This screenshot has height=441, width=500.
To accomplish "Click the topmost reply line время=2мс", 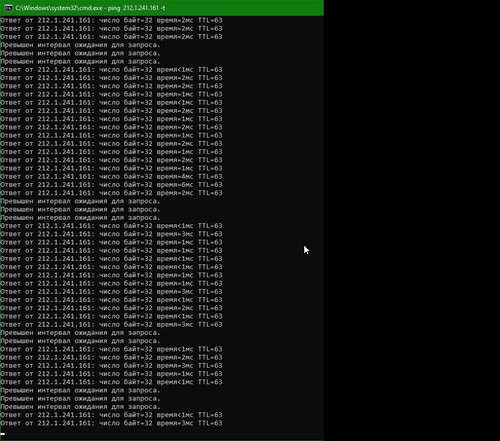I will pyautogui.click(x=111, y=20).
